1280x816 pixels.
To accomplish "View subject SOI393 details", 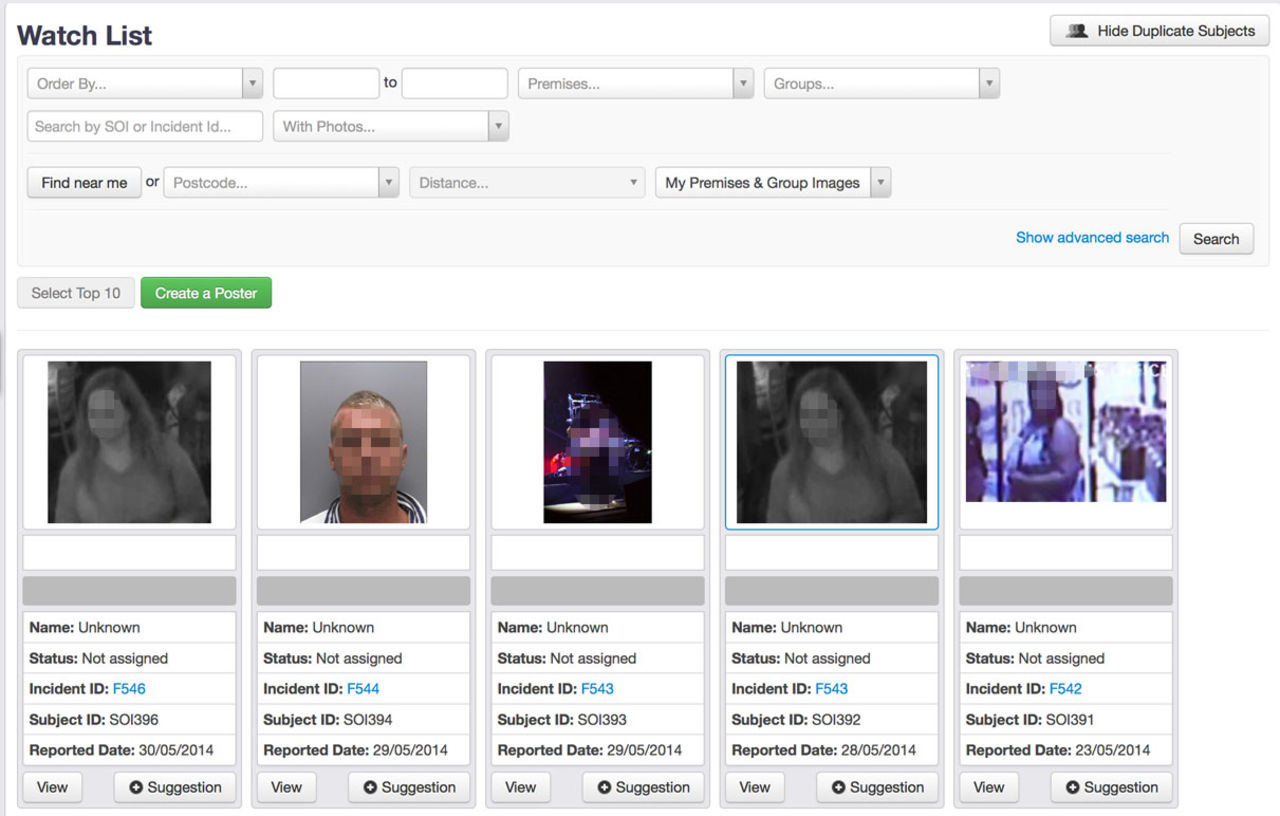I will point(520,788).
